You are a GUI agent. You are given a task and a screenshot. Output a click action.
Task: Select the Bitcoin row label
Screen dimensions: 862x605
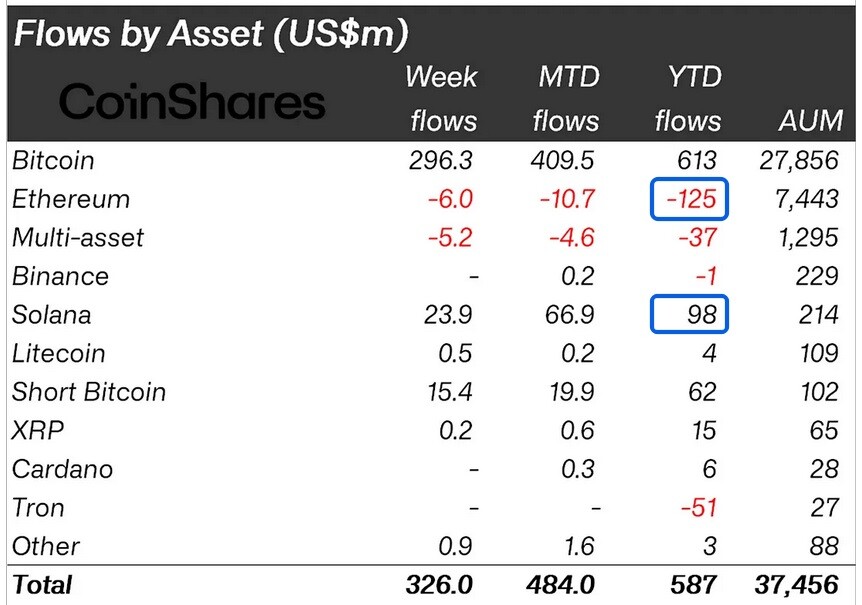[53, 160]
